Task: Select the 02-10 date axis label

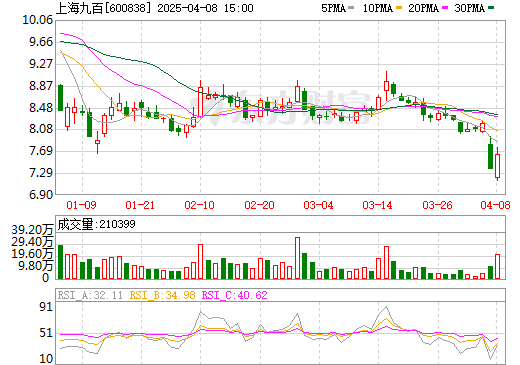Action: tap(199, 205)
